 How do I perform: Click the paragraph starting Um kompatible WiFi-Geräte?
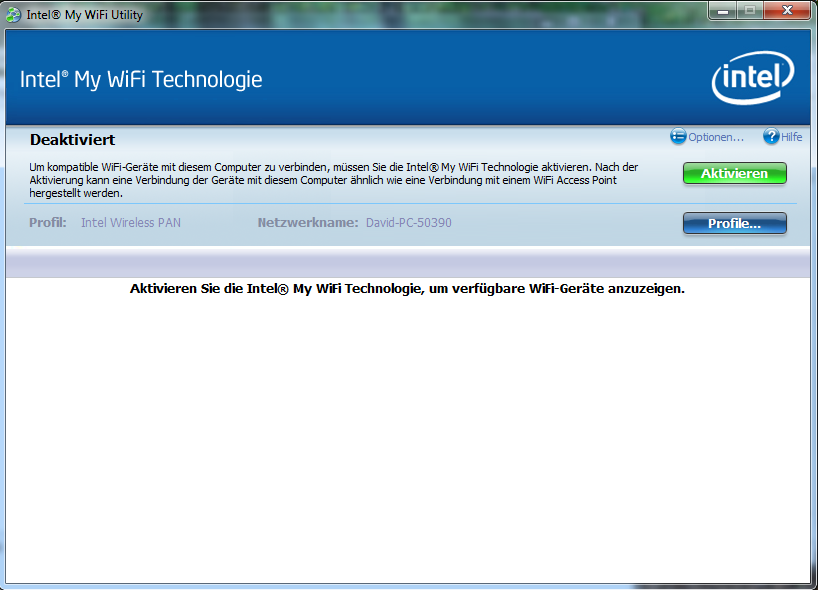[x=333, y=180]
